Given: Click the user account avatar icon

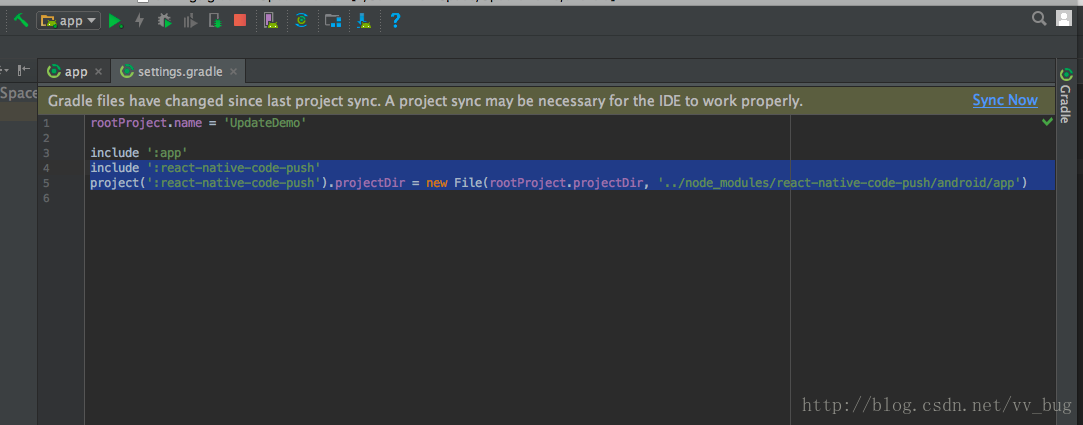Looking at the screenshot, I should click(1064, 19).
